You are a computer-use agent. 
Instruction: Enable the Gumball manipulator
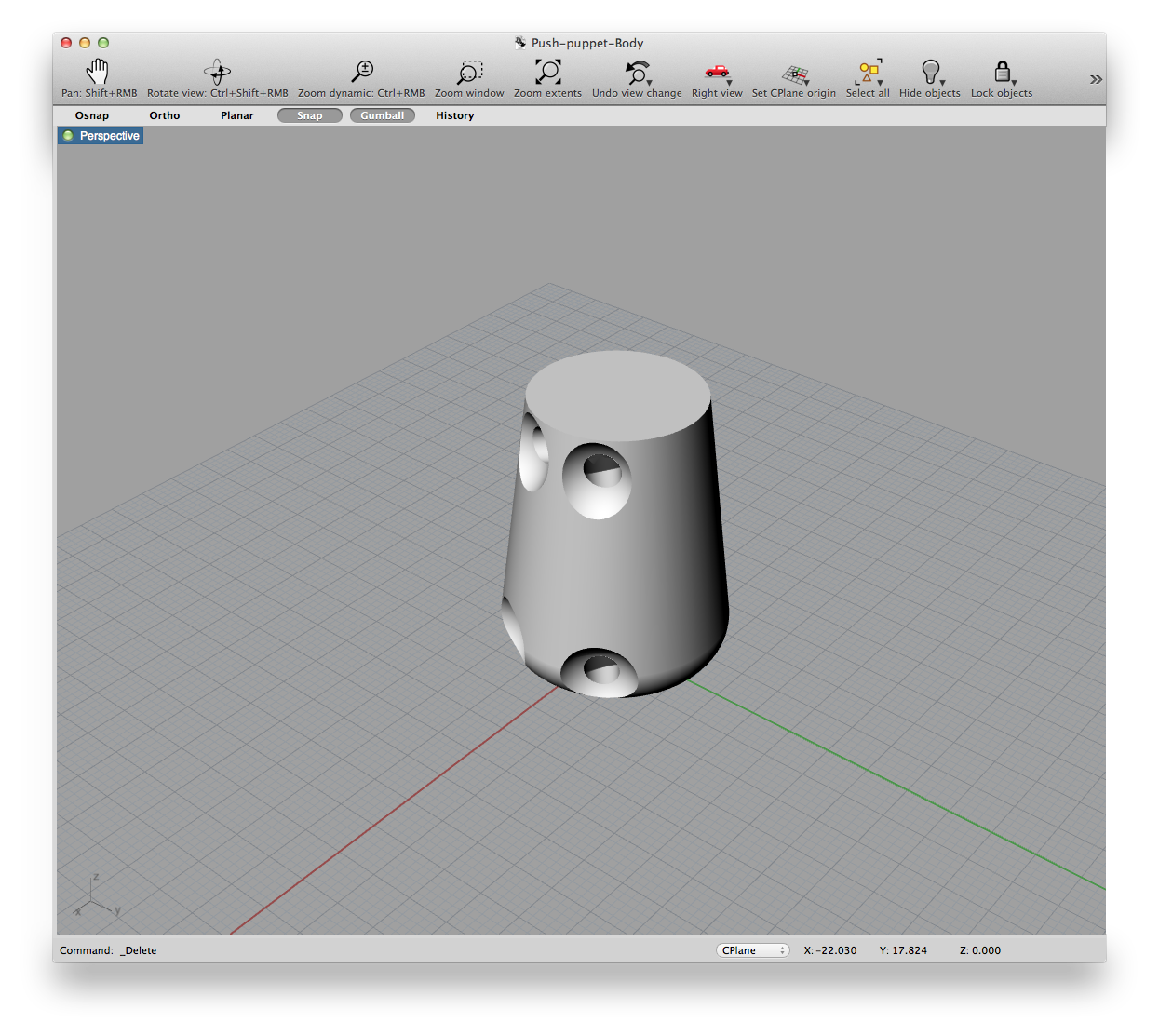click(382, 115)
